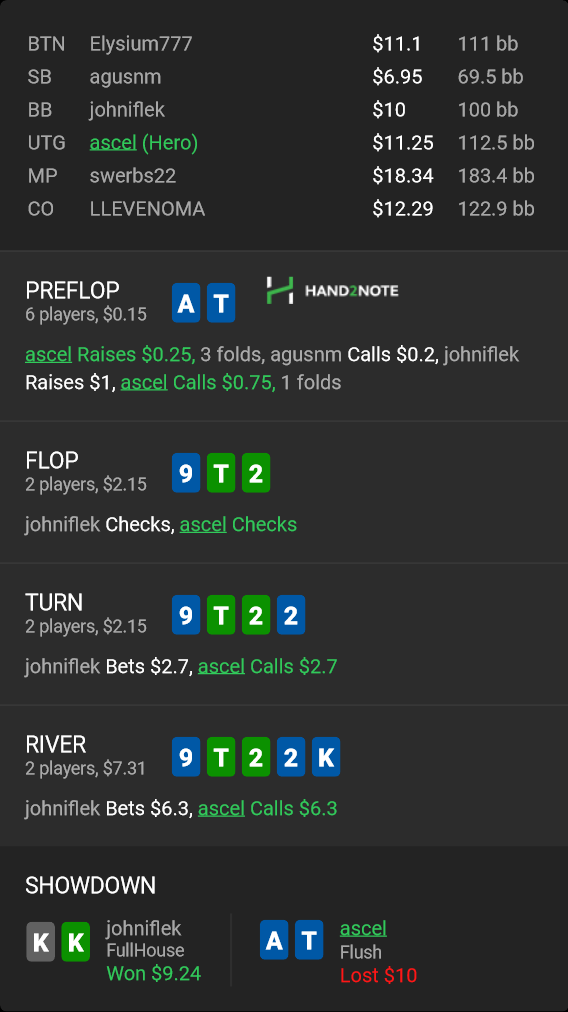Click the Hand2Note logo

pos(332,290)
